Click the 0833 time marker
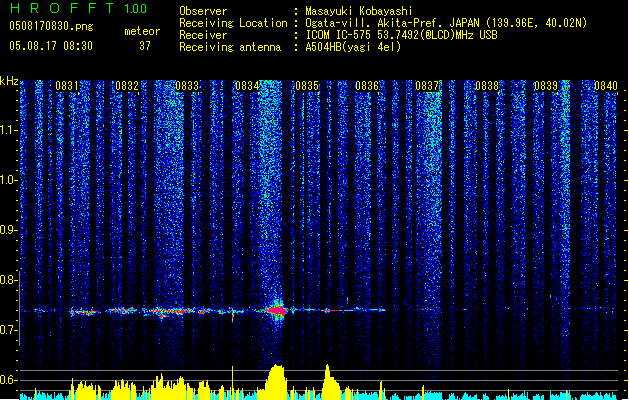The image size is (629, 400). point(187,86)
